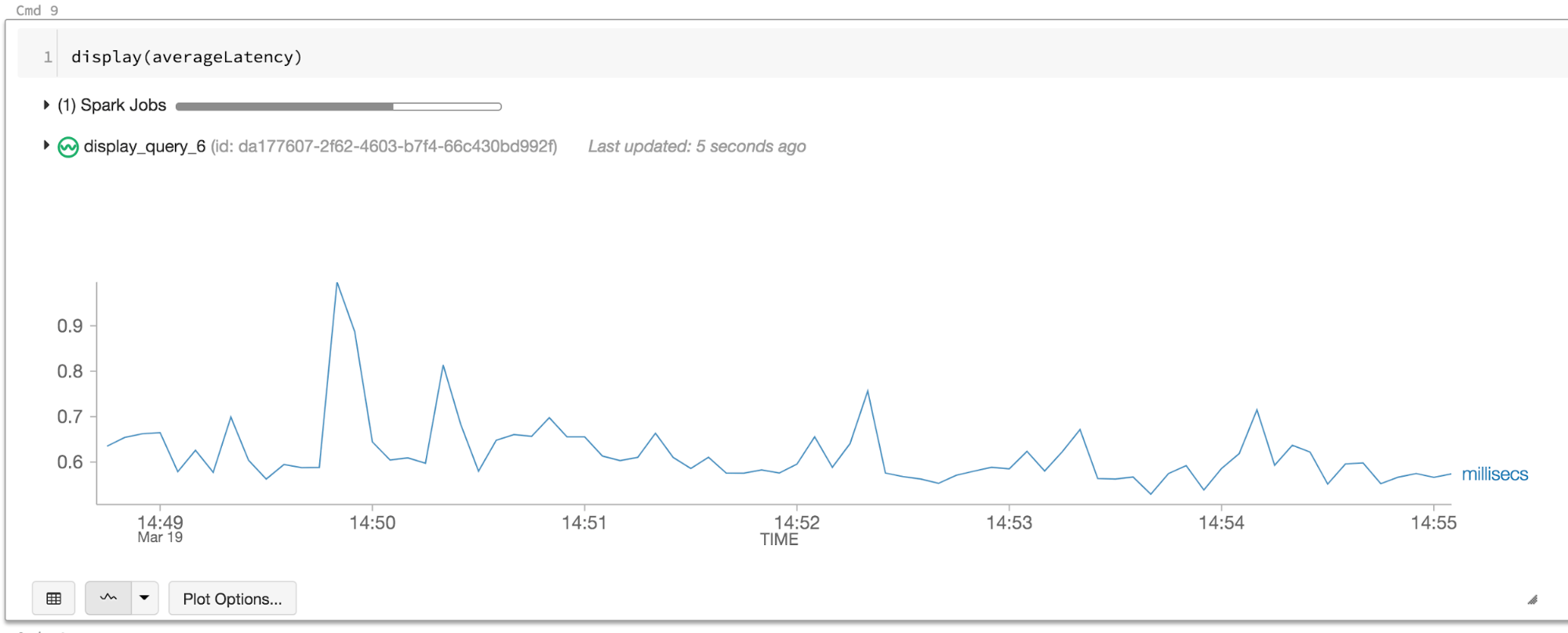The image size is (1568, 633).
Task: Switch to the table view icon
Action: tap(53, 598)
